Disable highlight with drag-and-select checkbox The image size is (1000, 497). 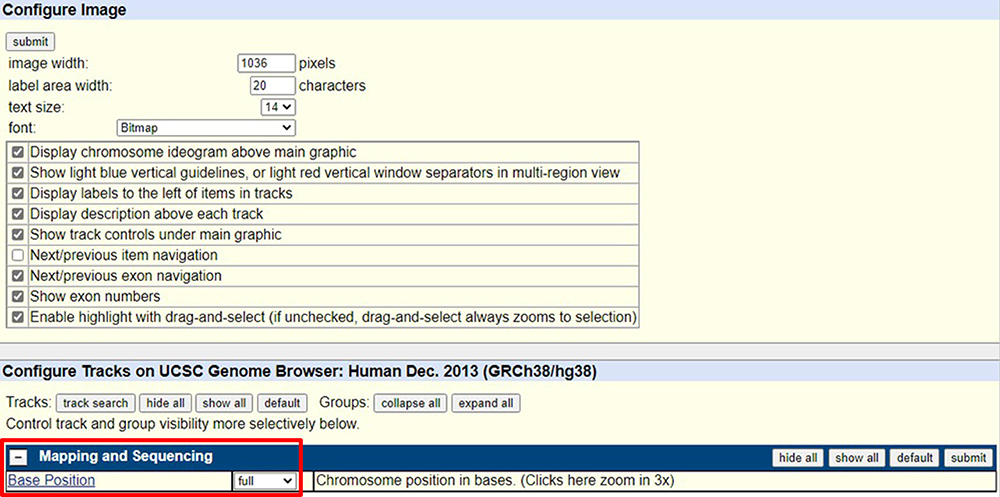17,317
